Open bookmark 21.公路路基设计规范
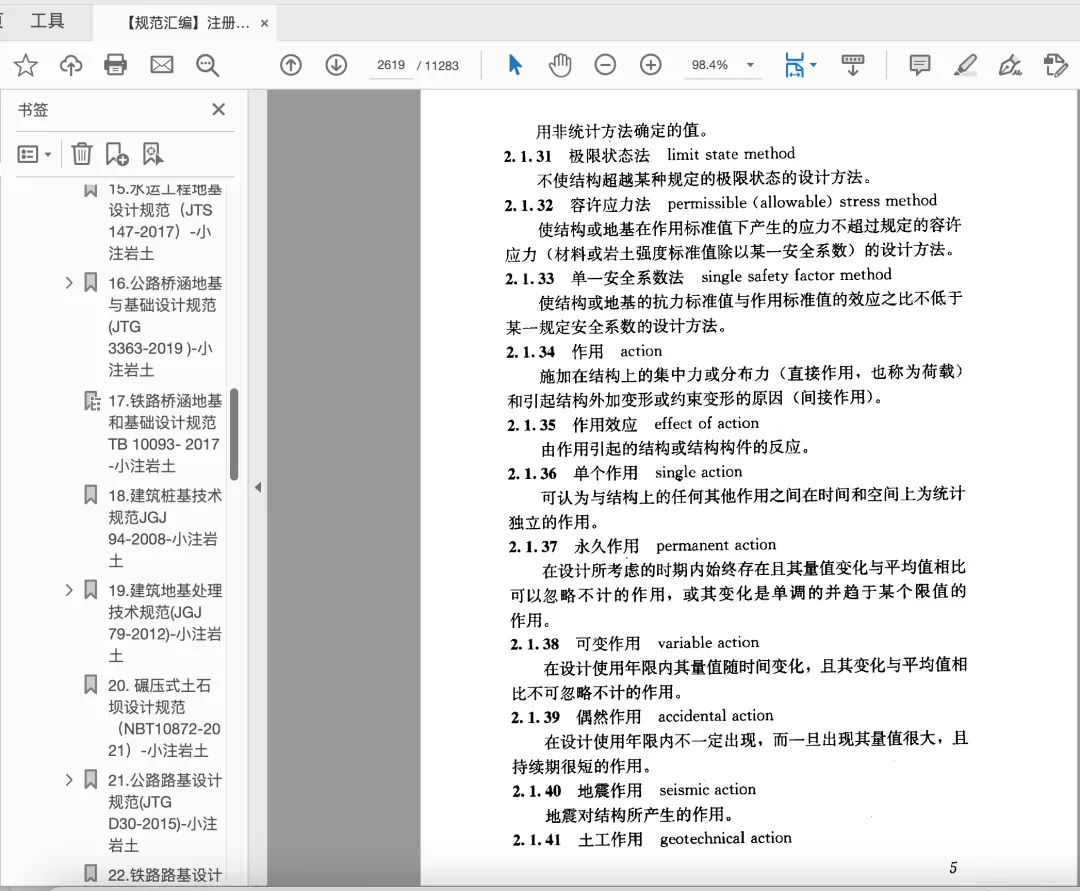 click(x=165, y=813)
